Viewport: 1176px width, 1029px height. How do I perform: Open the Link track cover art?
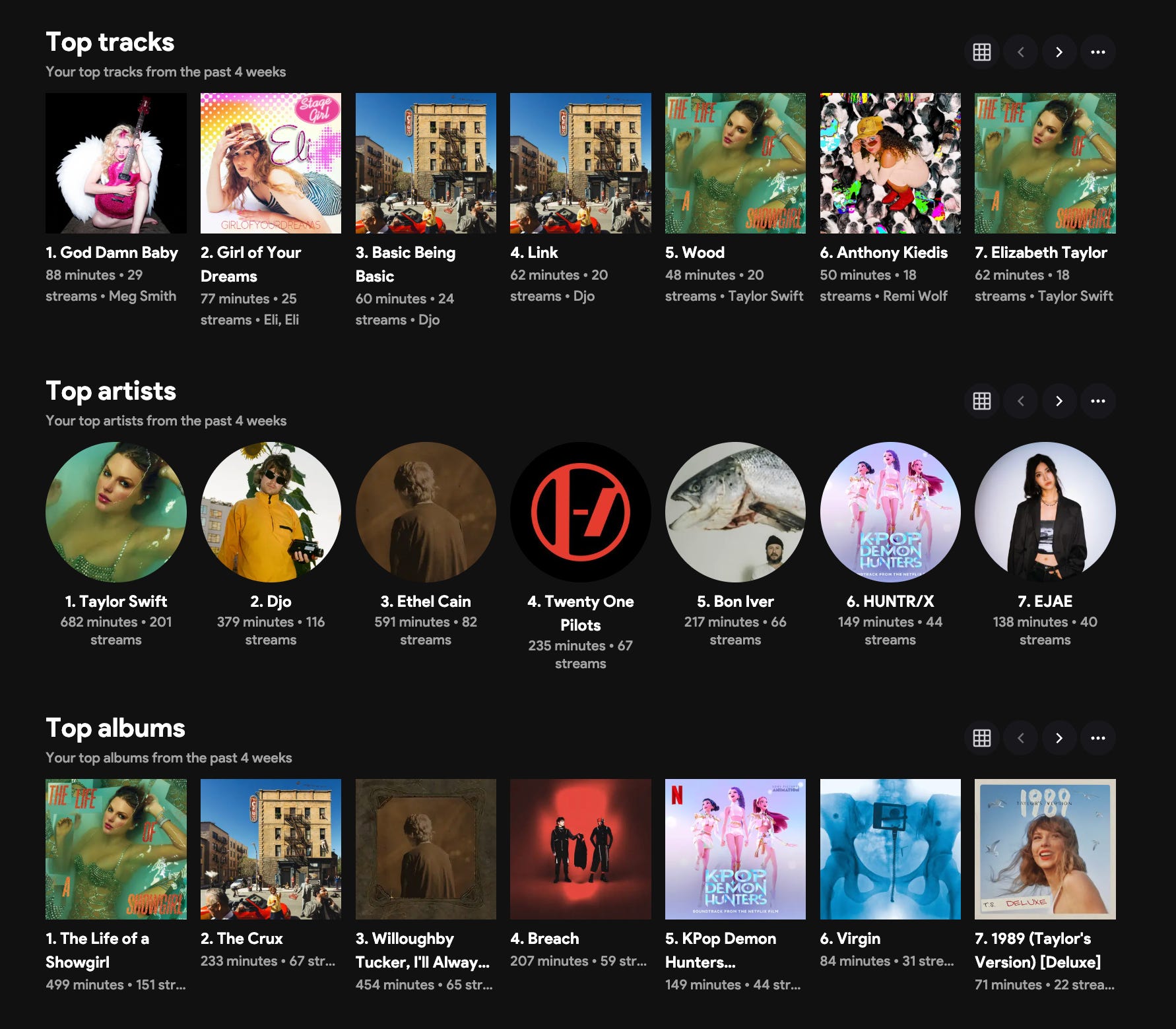[x=581, y=163]
